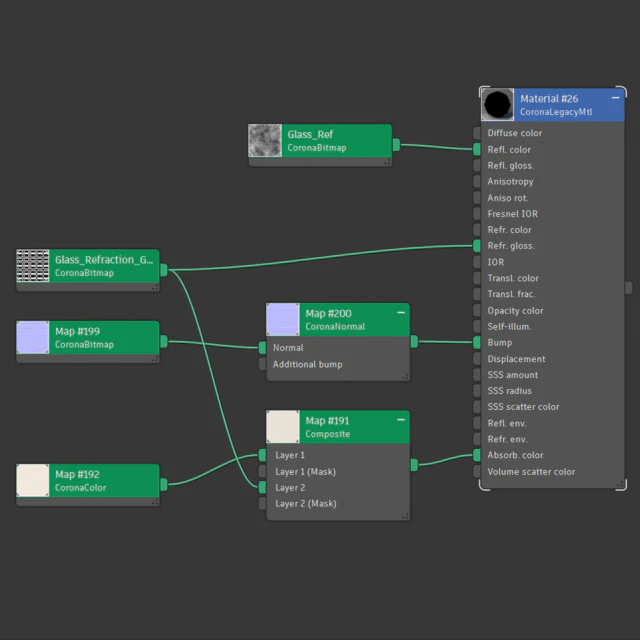The width and height of the screenshot is (640, 640).
Task: Click the Transl. color slot label
Action: click(x=513, y=278)
